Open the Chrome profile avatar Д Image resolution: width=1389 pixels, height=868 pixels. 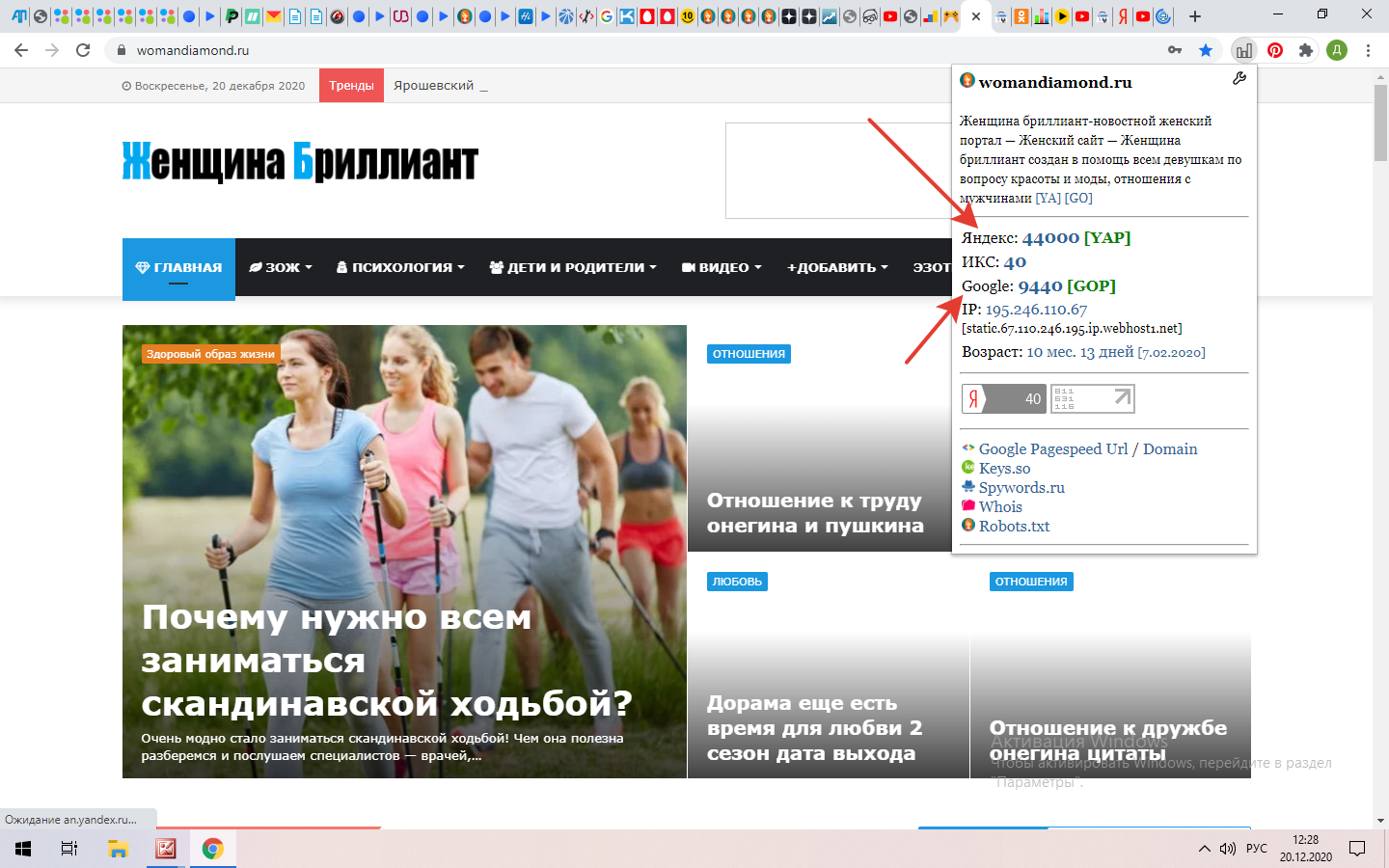pos(1337,50)
